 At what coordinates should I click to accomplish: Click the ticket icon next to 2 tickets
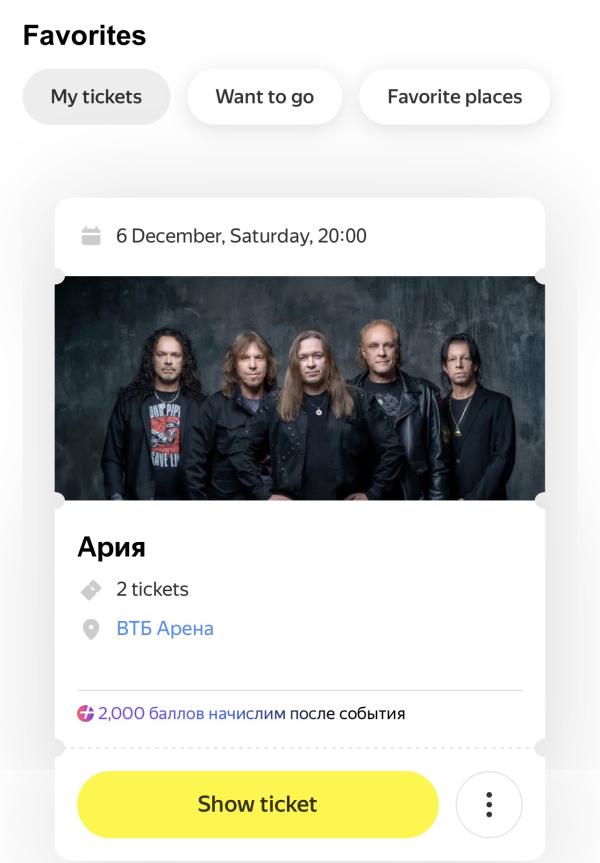[x=91, y=590]
